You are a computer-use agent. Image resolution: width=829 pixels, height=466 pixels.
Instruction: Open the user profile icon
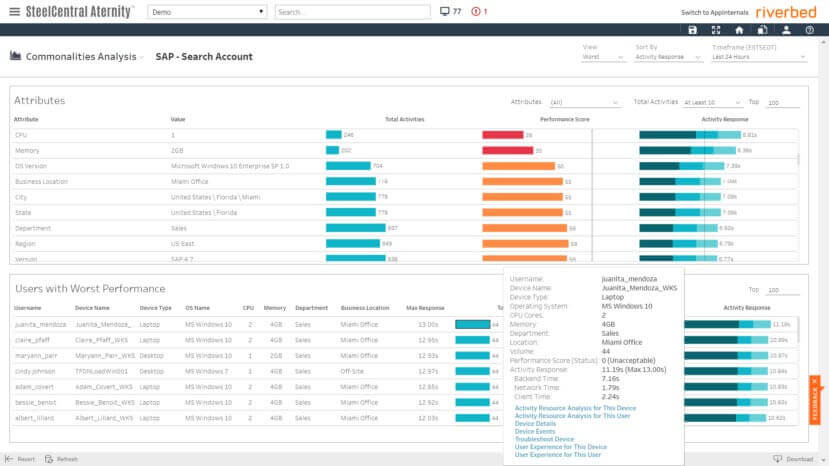coord(786,30)
